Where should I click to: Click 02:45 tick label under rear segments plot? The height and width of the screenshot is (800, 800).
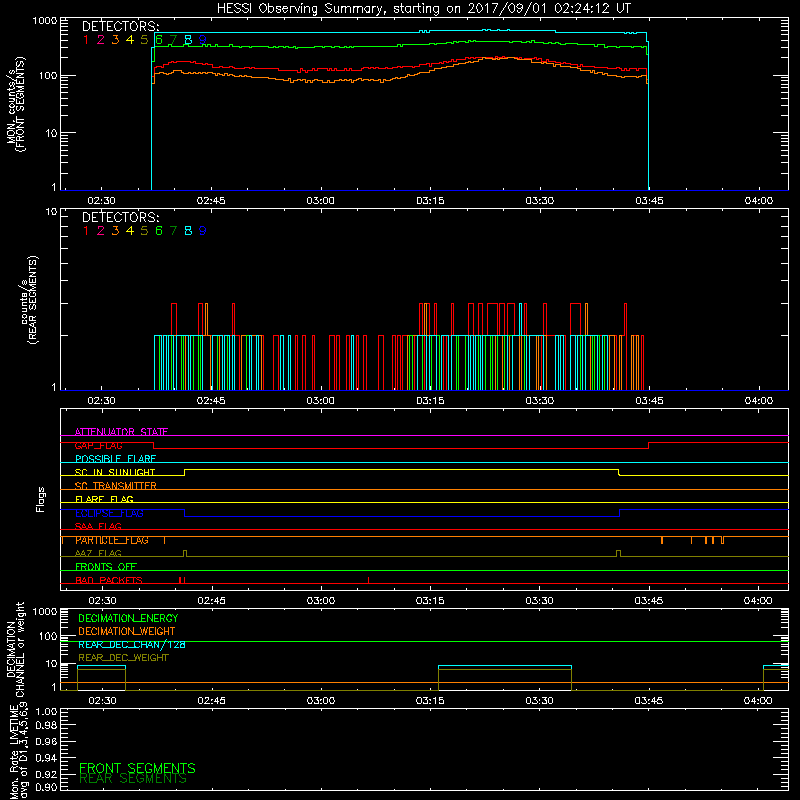(x=211, y=401)
